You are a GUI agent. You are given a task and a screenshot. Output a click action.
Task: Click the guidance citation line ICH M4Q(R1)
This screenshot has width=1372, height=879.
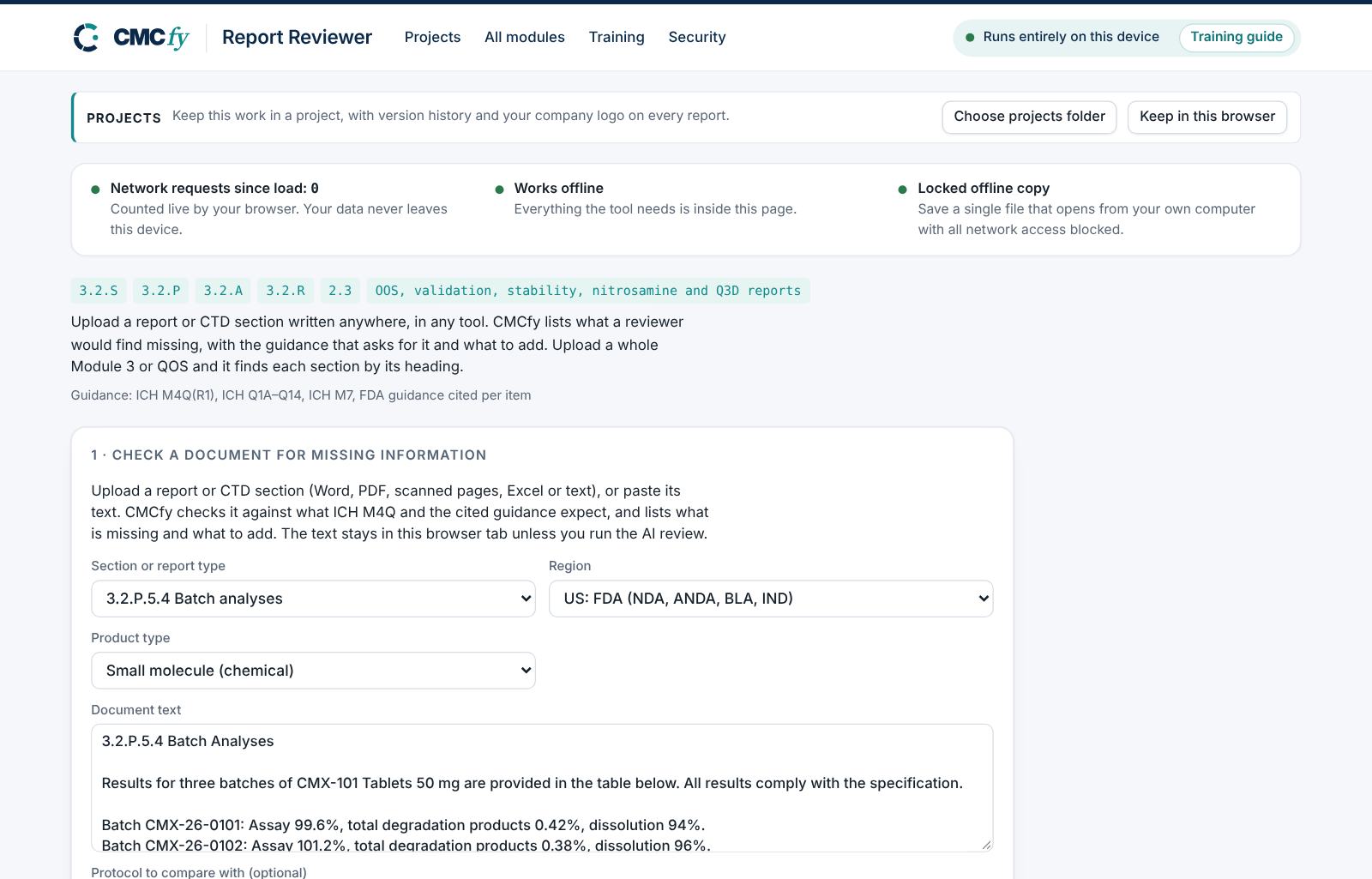click(301, 395)
